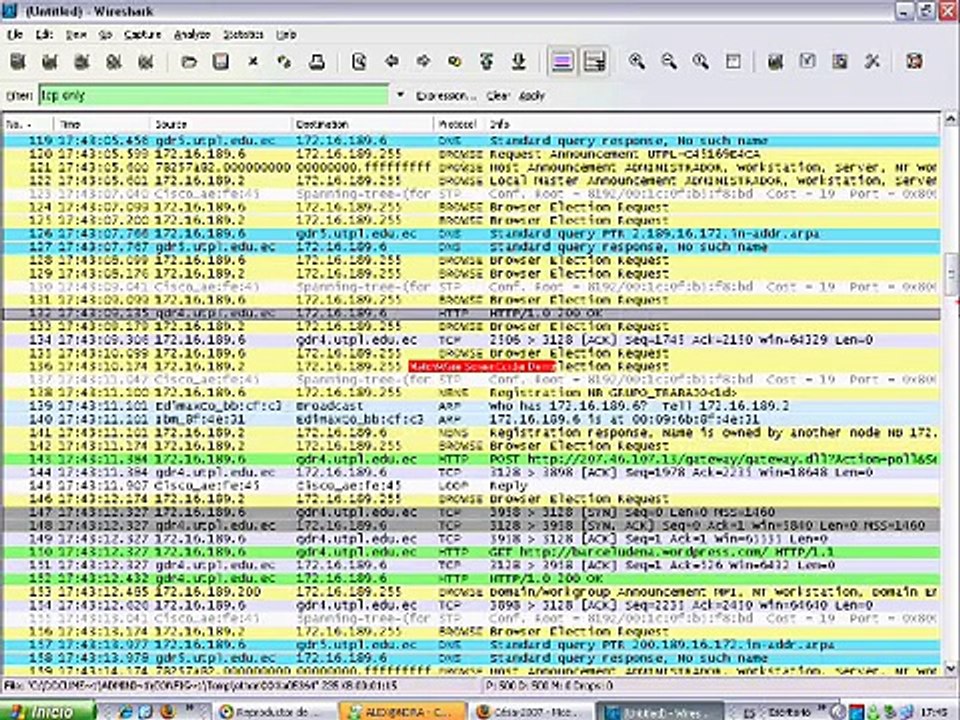Stop the running capture

click(113, 61)
